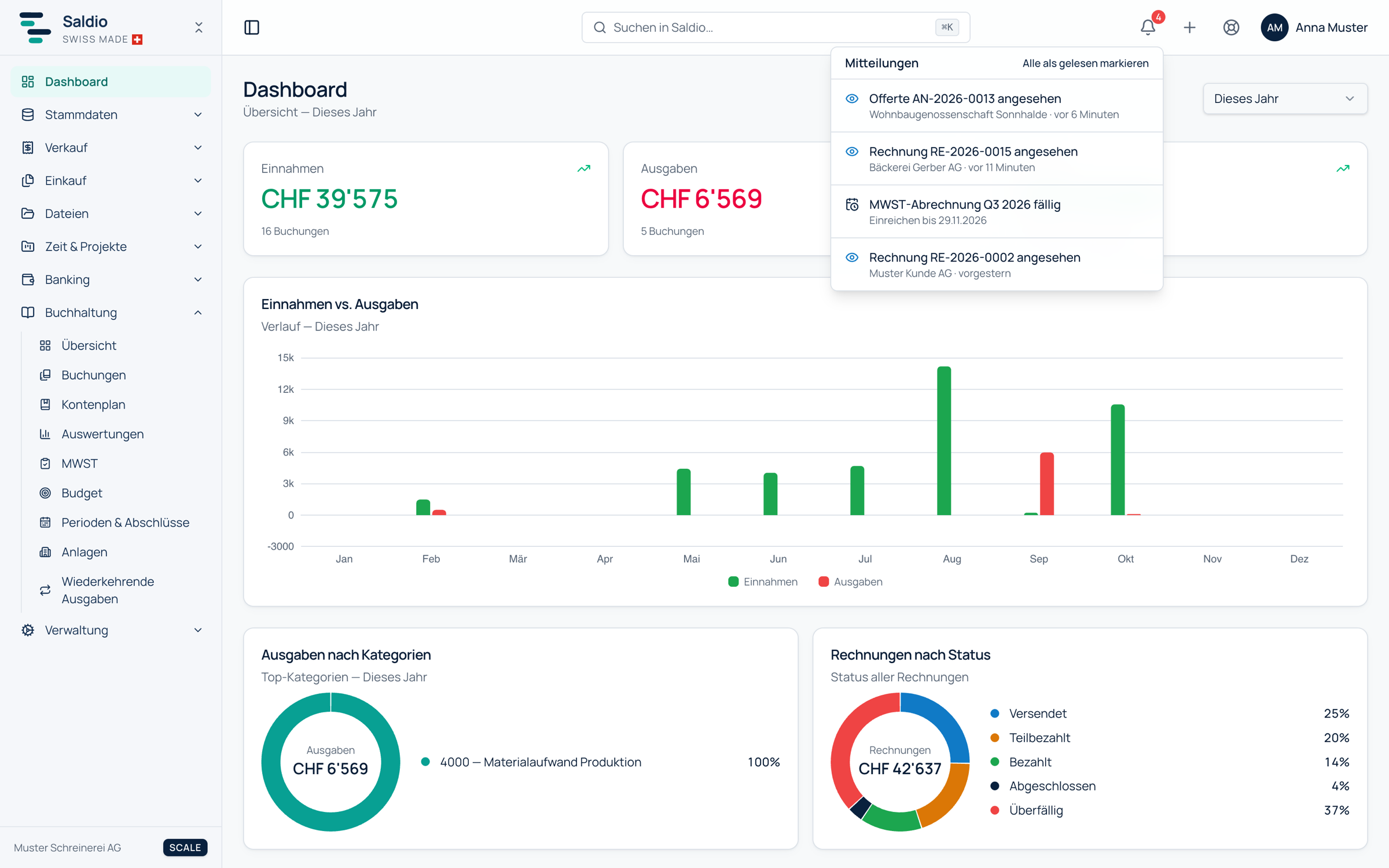This screenshot has height=868, width=1389.
Task: Toggle the Ausgaben chart legend item
Action: pos(850,582)
